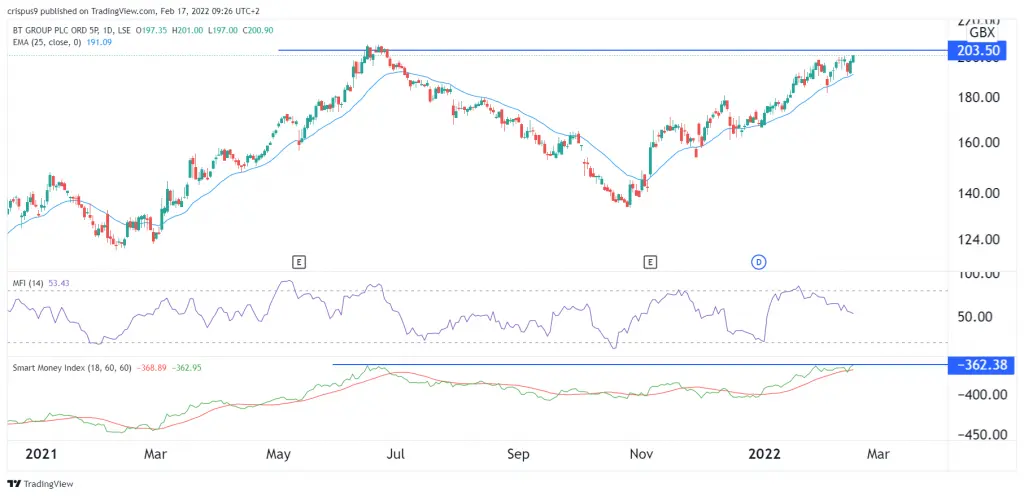
Task: Click the Jul time axis label
Action: [395, 454]
